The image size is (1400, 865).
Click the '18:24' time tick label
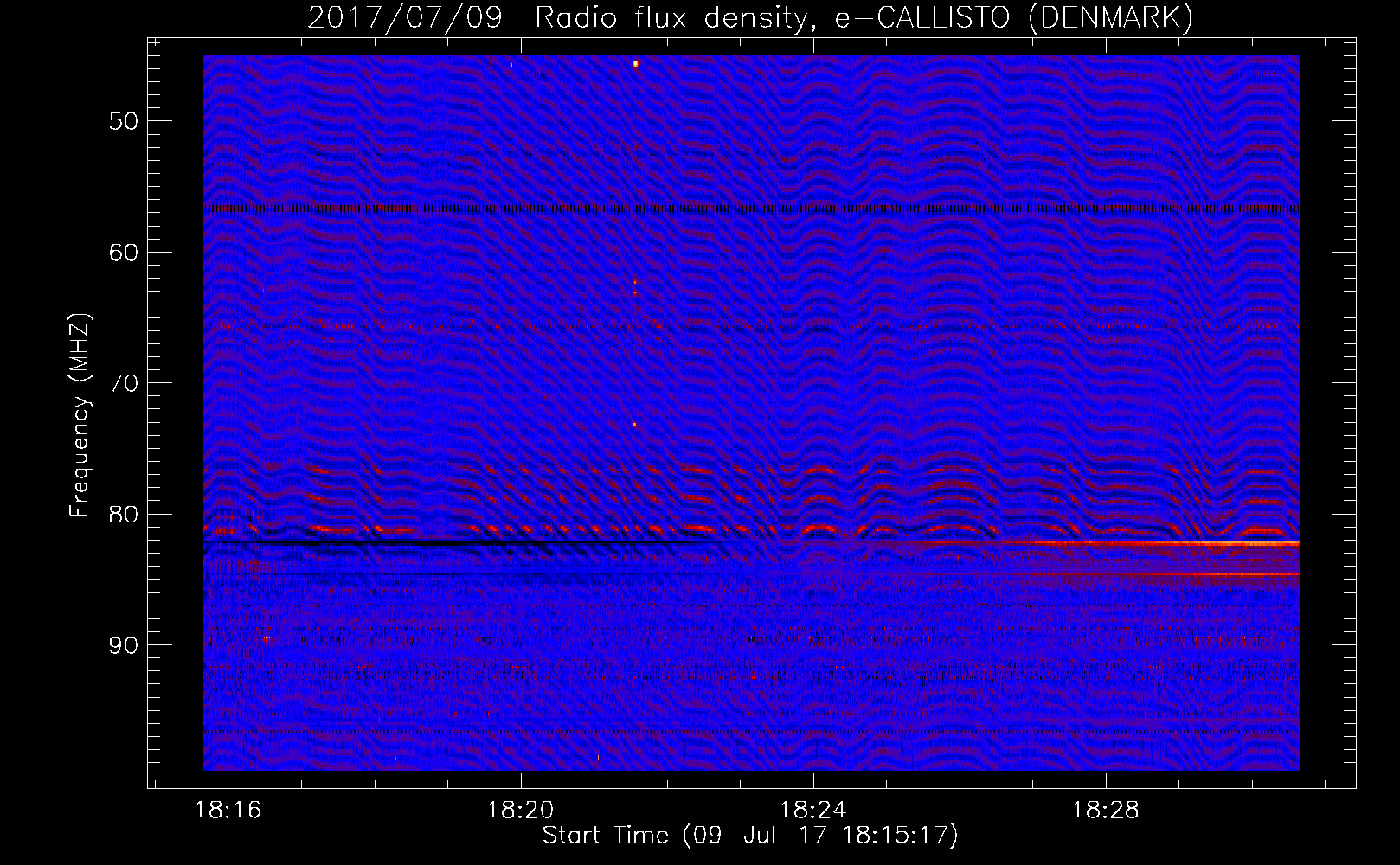coord(813,811)
